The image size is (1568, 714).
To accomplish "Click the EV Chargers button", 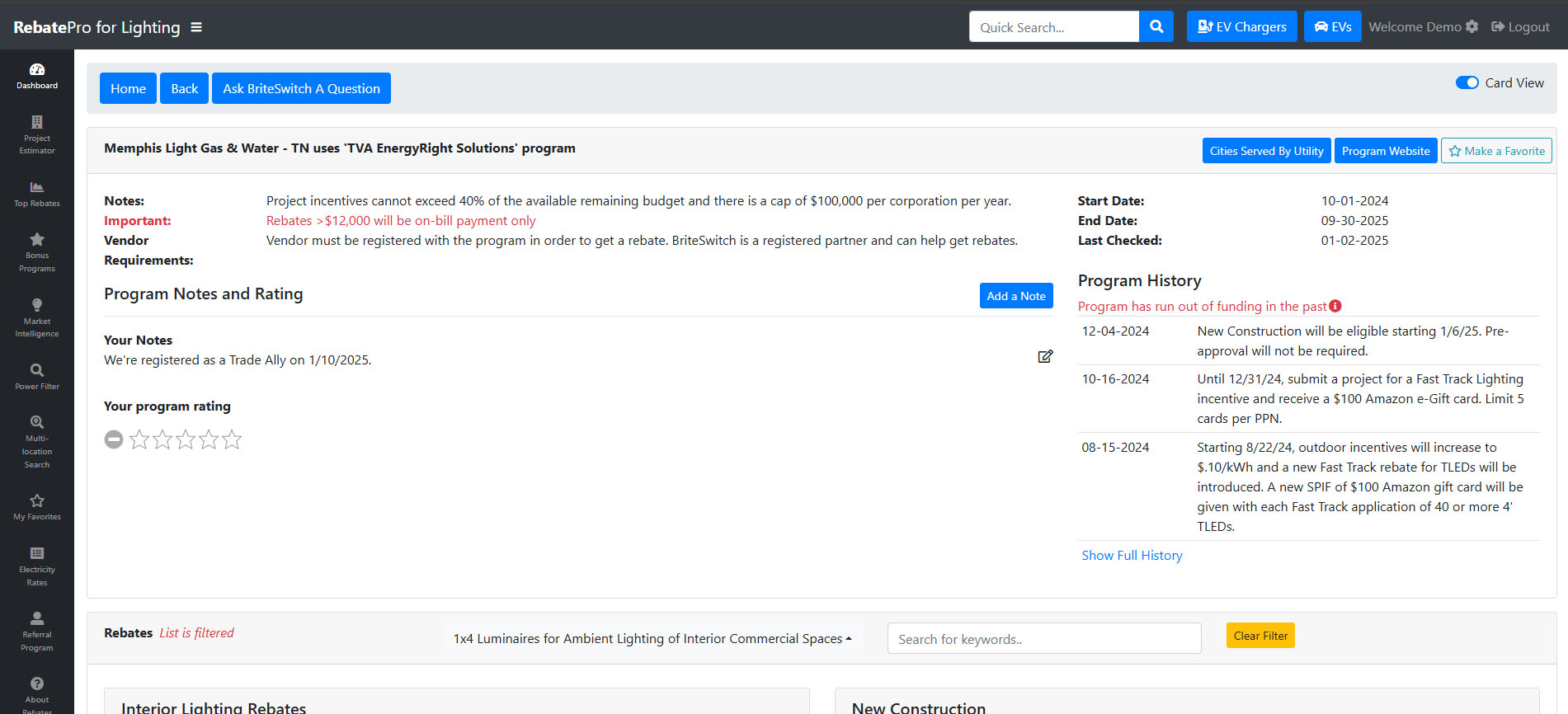I will (1242, 26).
